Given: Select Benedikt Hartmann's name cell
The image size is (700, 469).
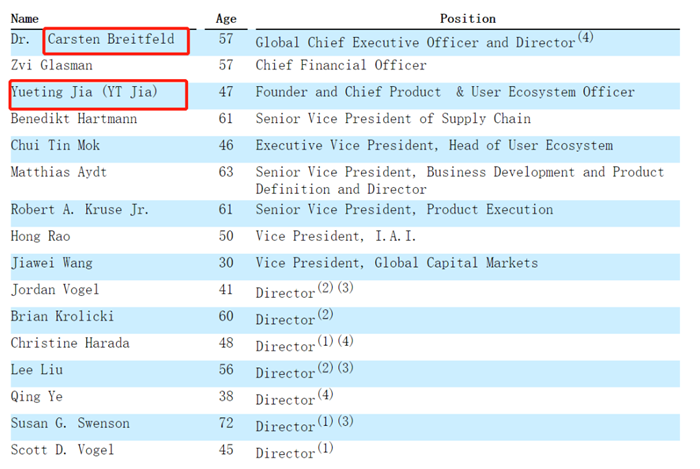Looking at the screenshot, I should coord(73,120).
